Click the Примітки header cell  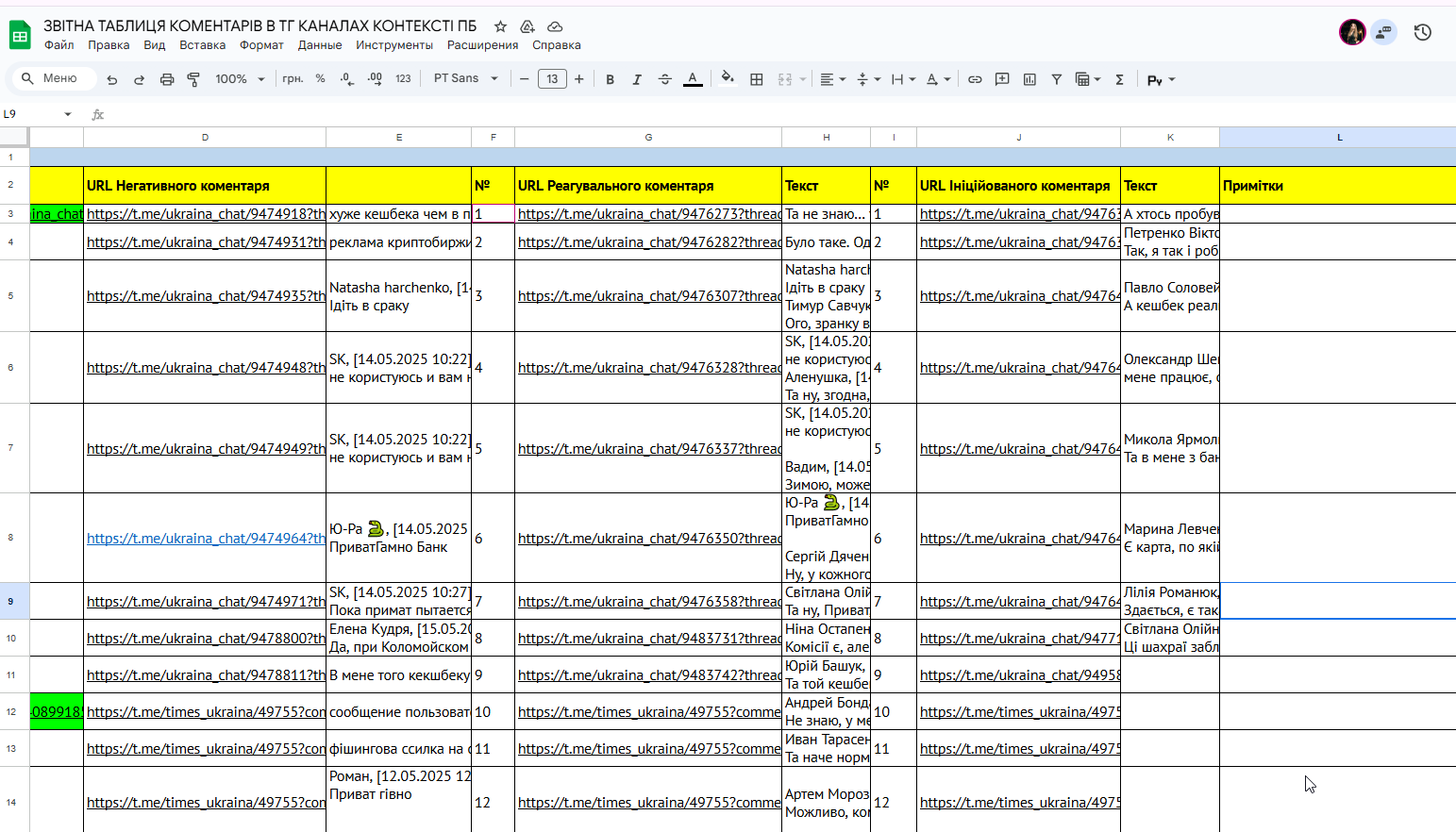1338,186
